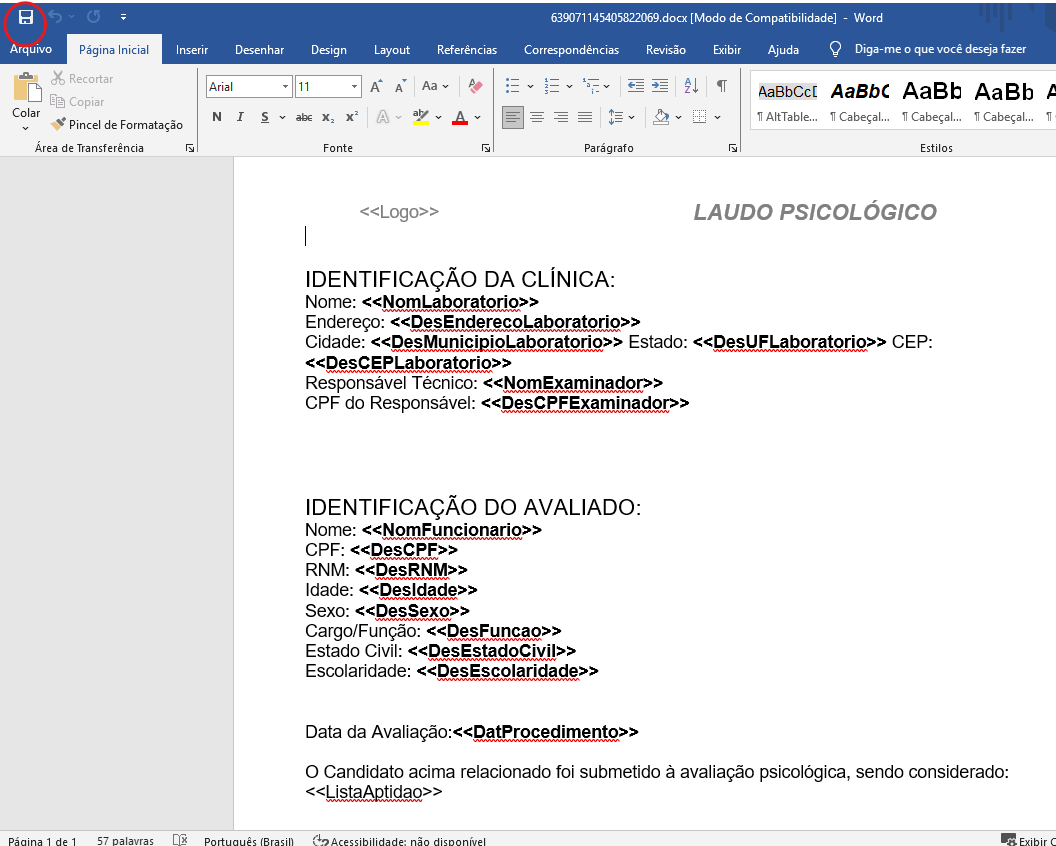The width and height of the screenshot is (1056, 846).
Task: Toggle bold (N) formatting
Action: (217, 117)
